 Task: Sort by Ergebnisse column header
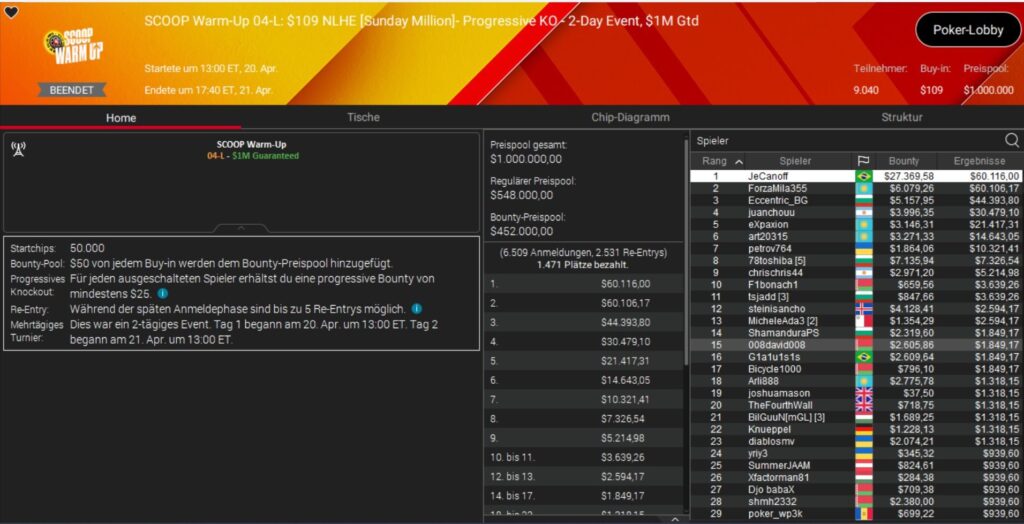point(979,161)
